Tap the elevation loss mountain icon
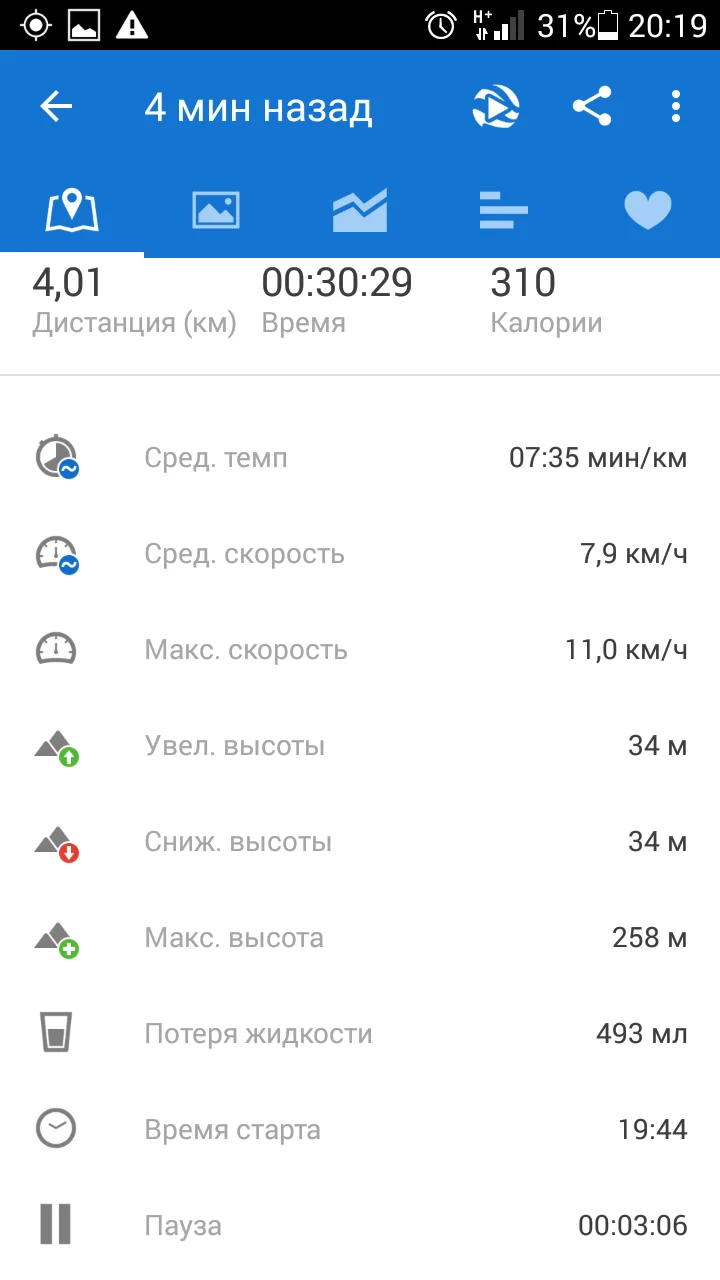This screenshot has width=720, height=1280. 57,843
